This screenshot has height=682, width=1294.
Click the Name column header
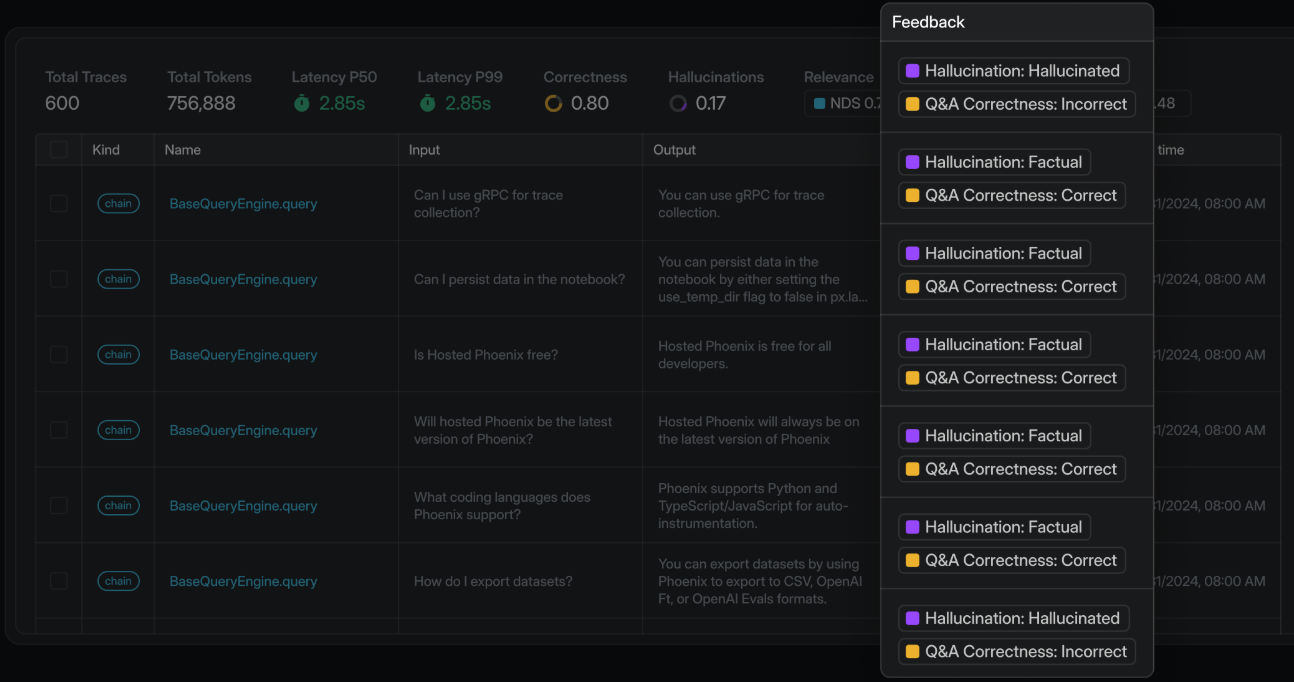(183, 150)
